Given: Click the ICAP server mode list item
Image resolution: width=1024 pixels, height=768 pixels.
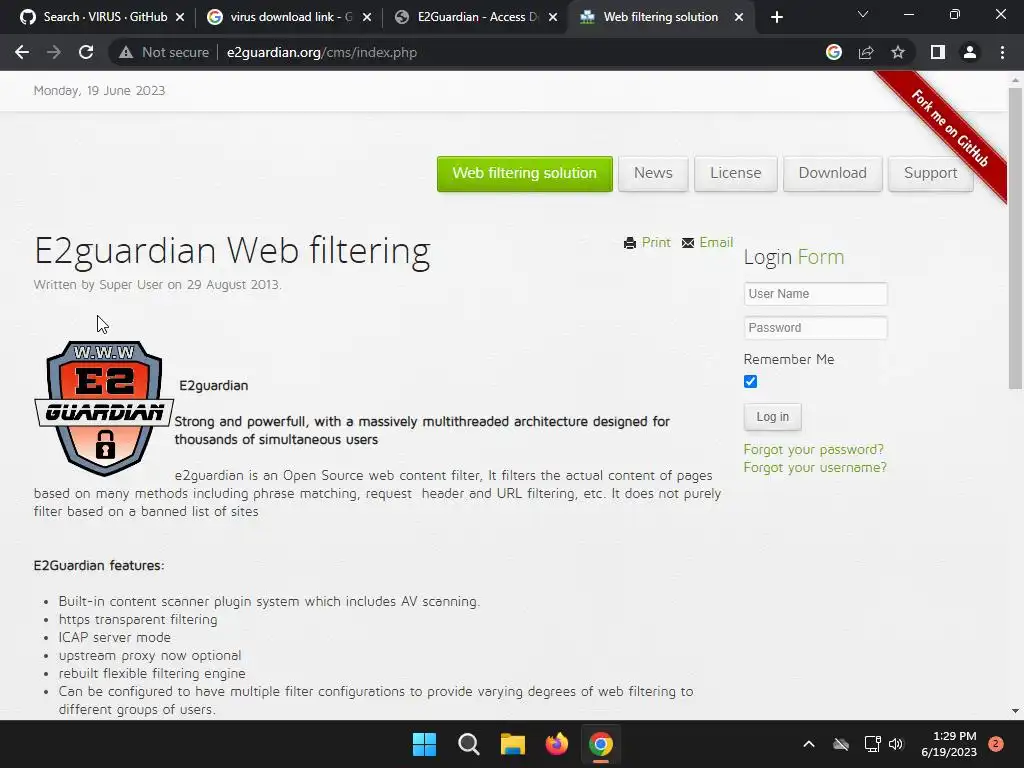Looking at the screenshot, I should (115, 637).
